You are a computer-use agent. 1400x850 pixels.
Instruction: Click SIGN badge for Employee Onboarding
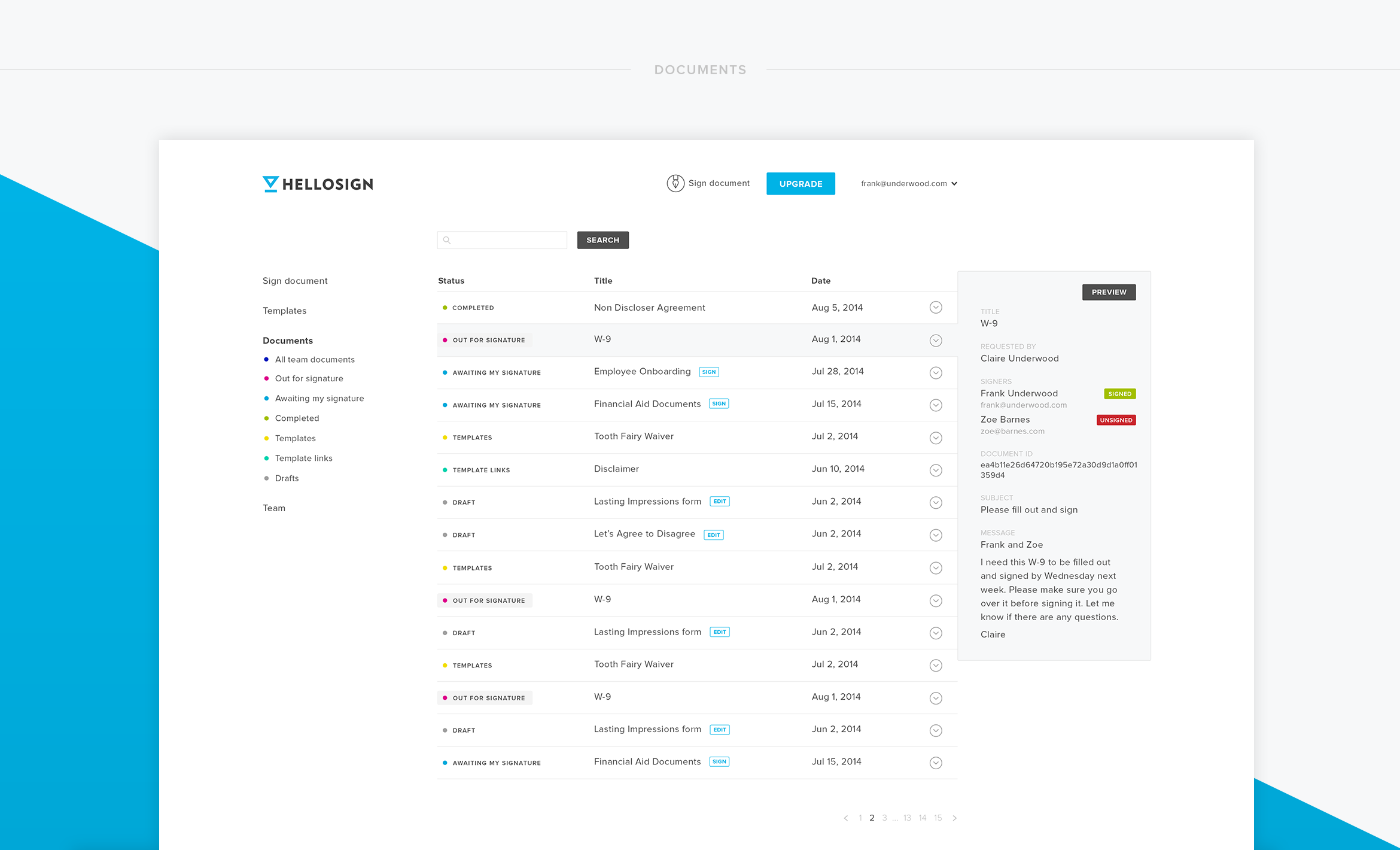click(709, 372)
